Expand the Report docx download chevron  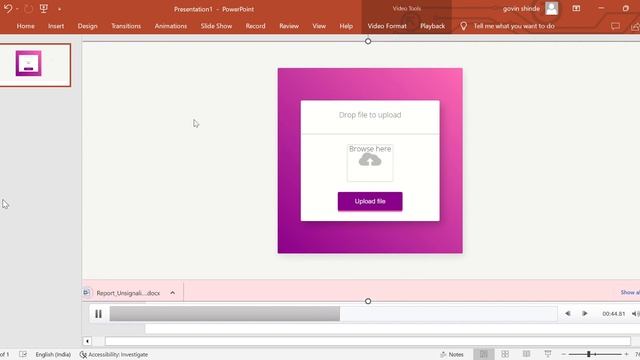tap(173, 293)
